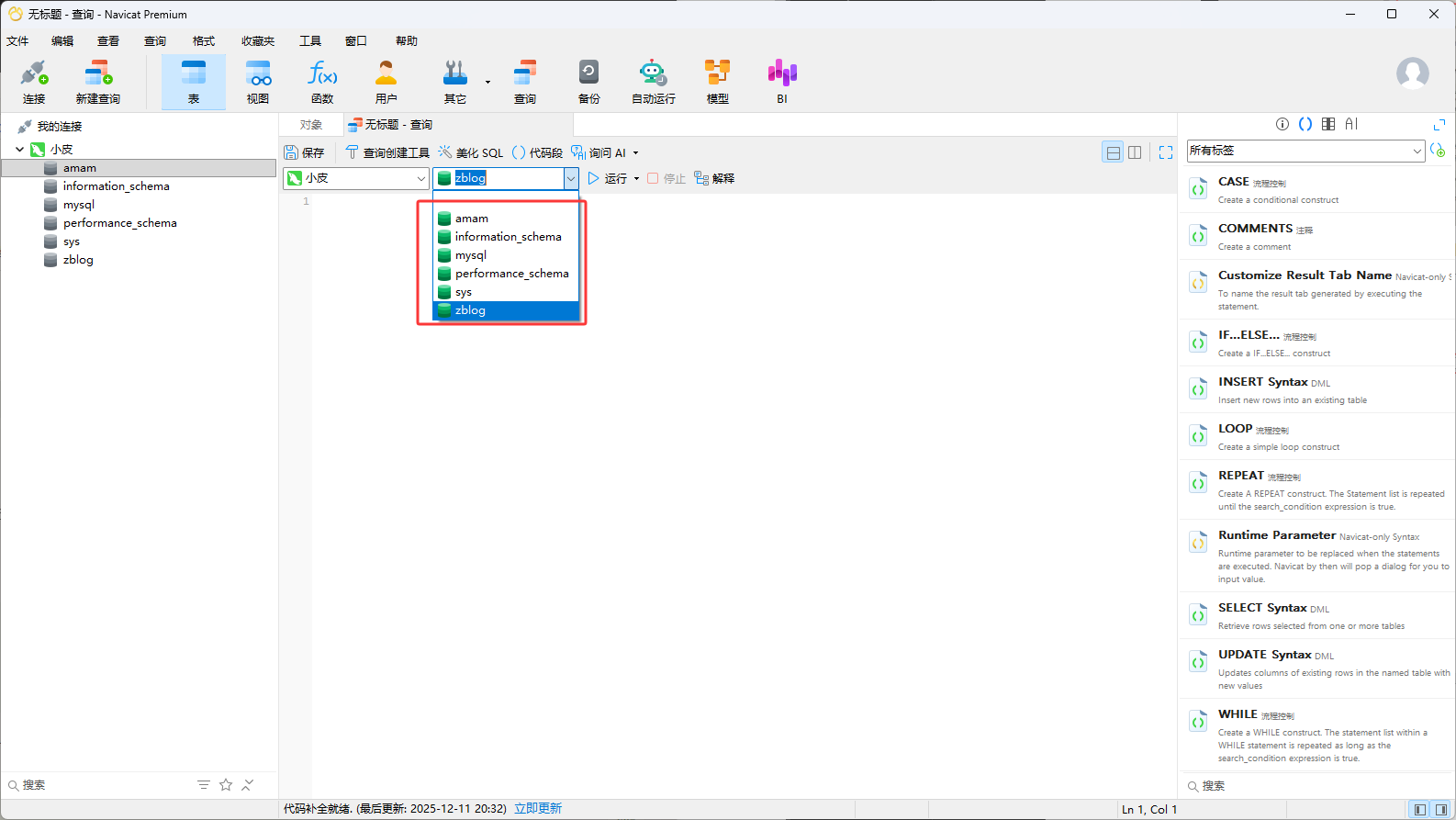Select the SELECT Syntax snippet
The image size is (1456, 820).
point(1316,615)
